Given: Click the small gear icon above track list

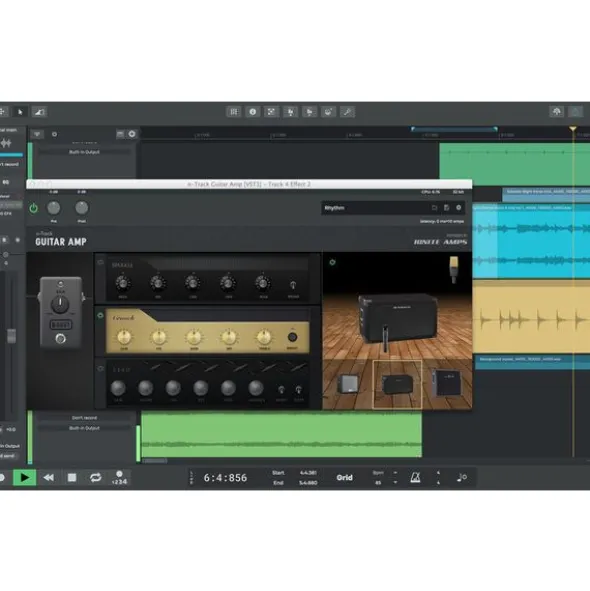Looking at the screenshot, I should click(x=54, y=134).
